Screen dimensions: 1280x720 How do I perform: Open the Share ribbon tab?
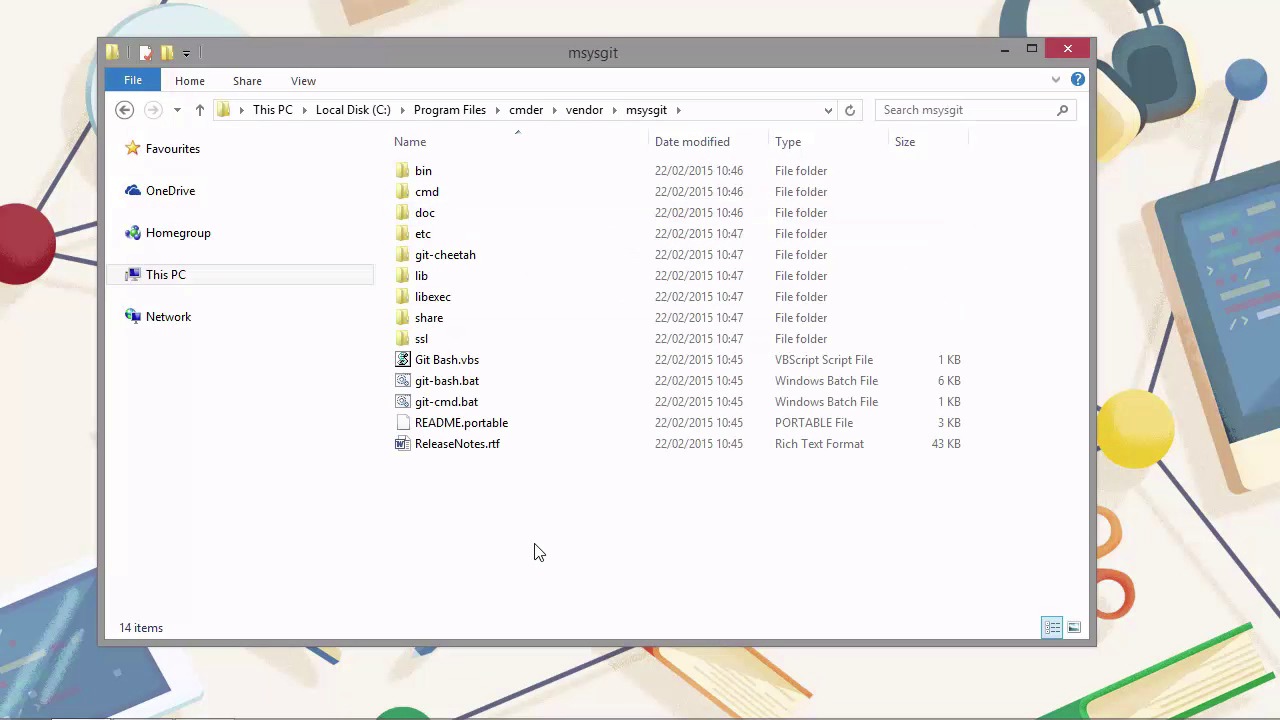pyautogui.click(x=247, y=81)
